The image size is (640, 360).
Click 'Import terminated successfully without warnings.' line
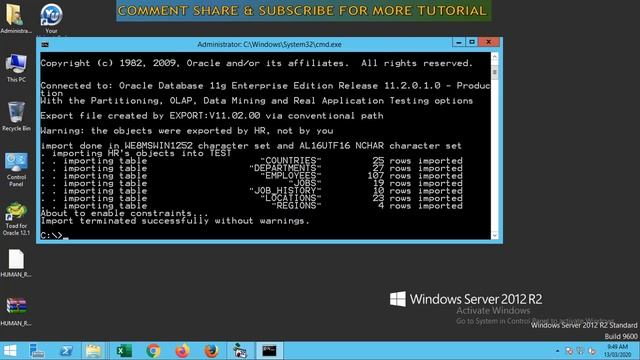tap(175, 221)
